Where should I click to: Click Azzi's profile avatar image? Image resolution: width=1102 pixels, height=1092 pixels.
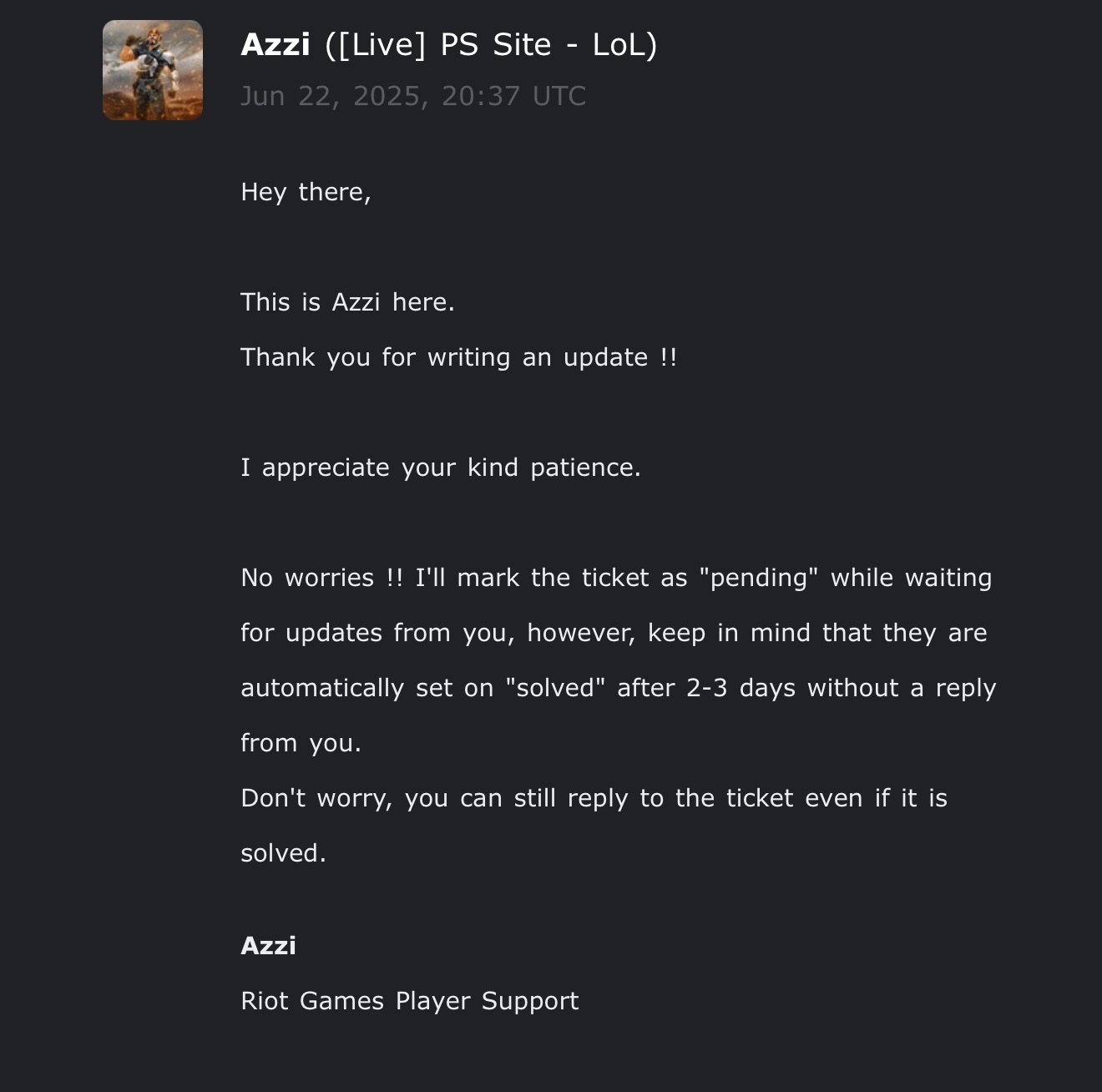153,70
